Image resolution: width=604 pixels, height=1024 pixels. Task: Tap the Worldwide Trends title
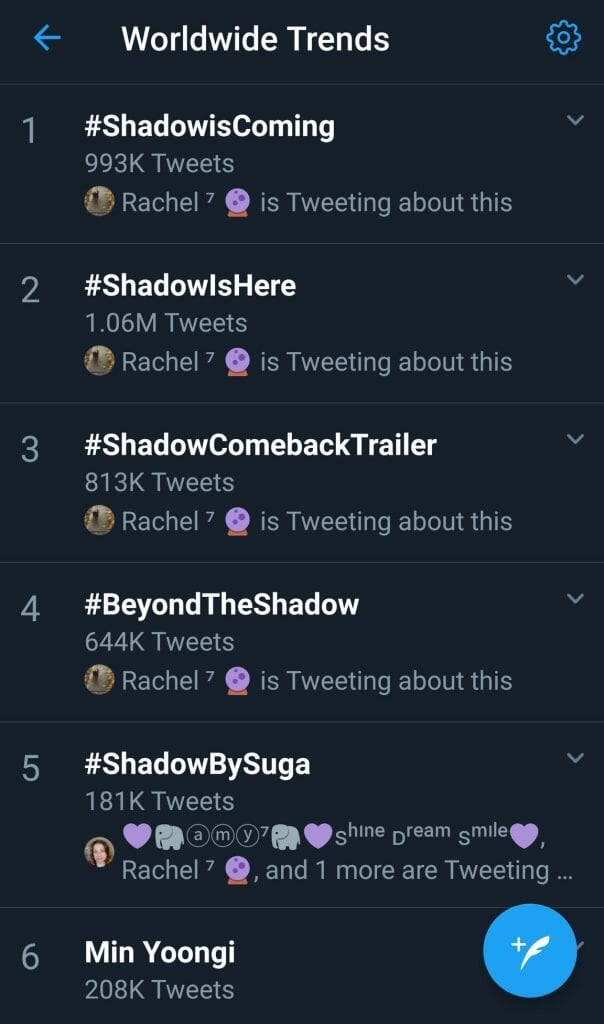coord(255,39)
